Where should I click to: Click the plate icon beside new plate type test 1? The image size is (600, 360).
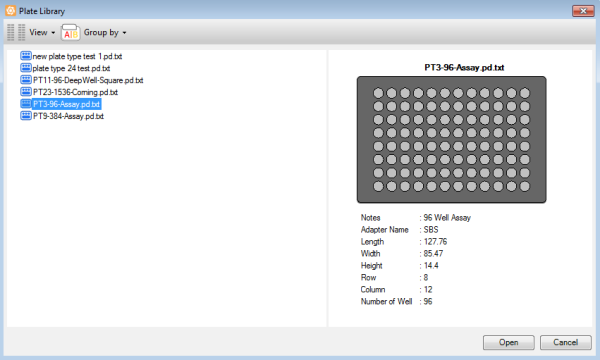point(26,56)
